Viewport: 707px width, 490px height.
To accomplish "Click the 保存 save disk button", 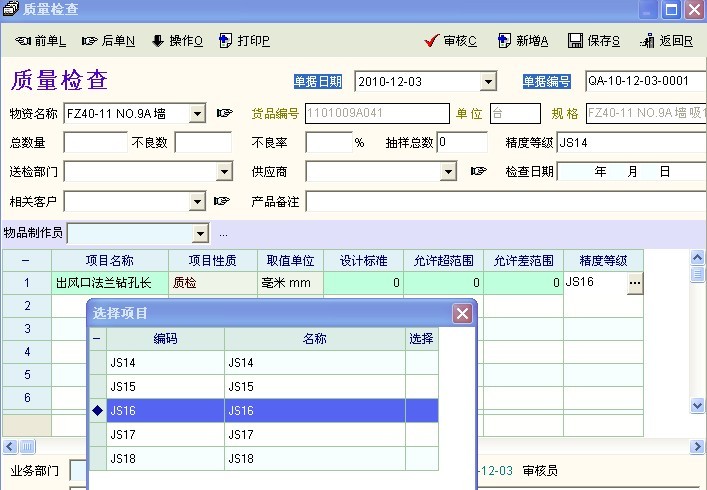I will [594, 41].
